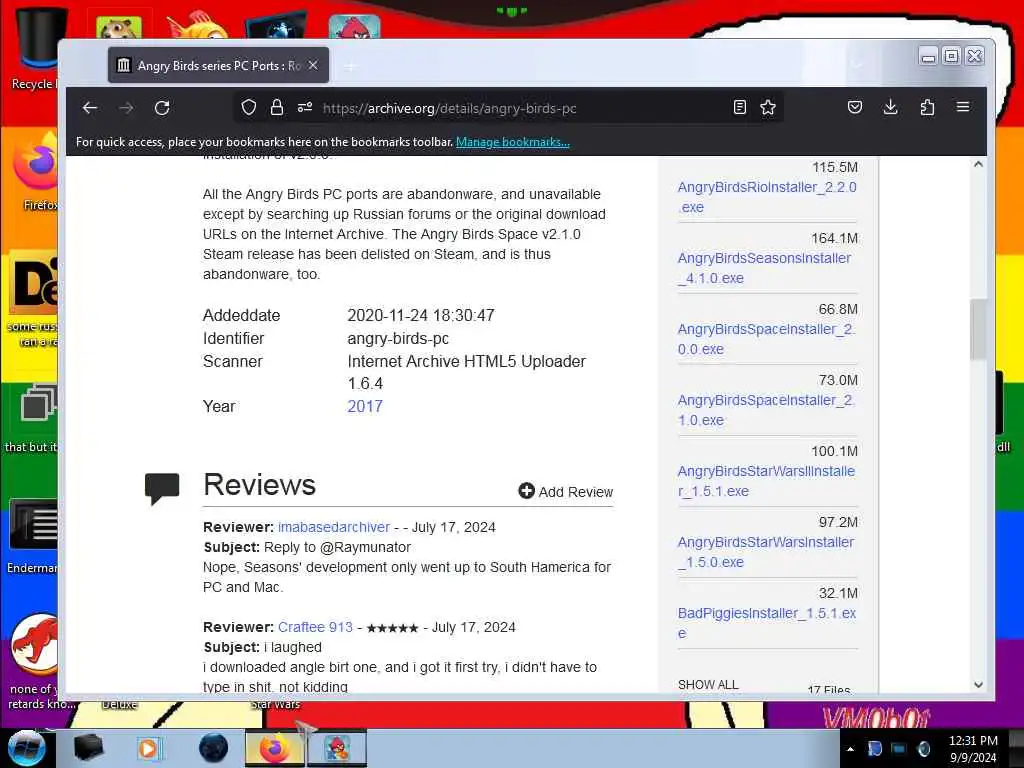Download AngryBirdsSeasonsInstaller_4.1.0.exe
1024x768 pixels.
click(764, 268)
